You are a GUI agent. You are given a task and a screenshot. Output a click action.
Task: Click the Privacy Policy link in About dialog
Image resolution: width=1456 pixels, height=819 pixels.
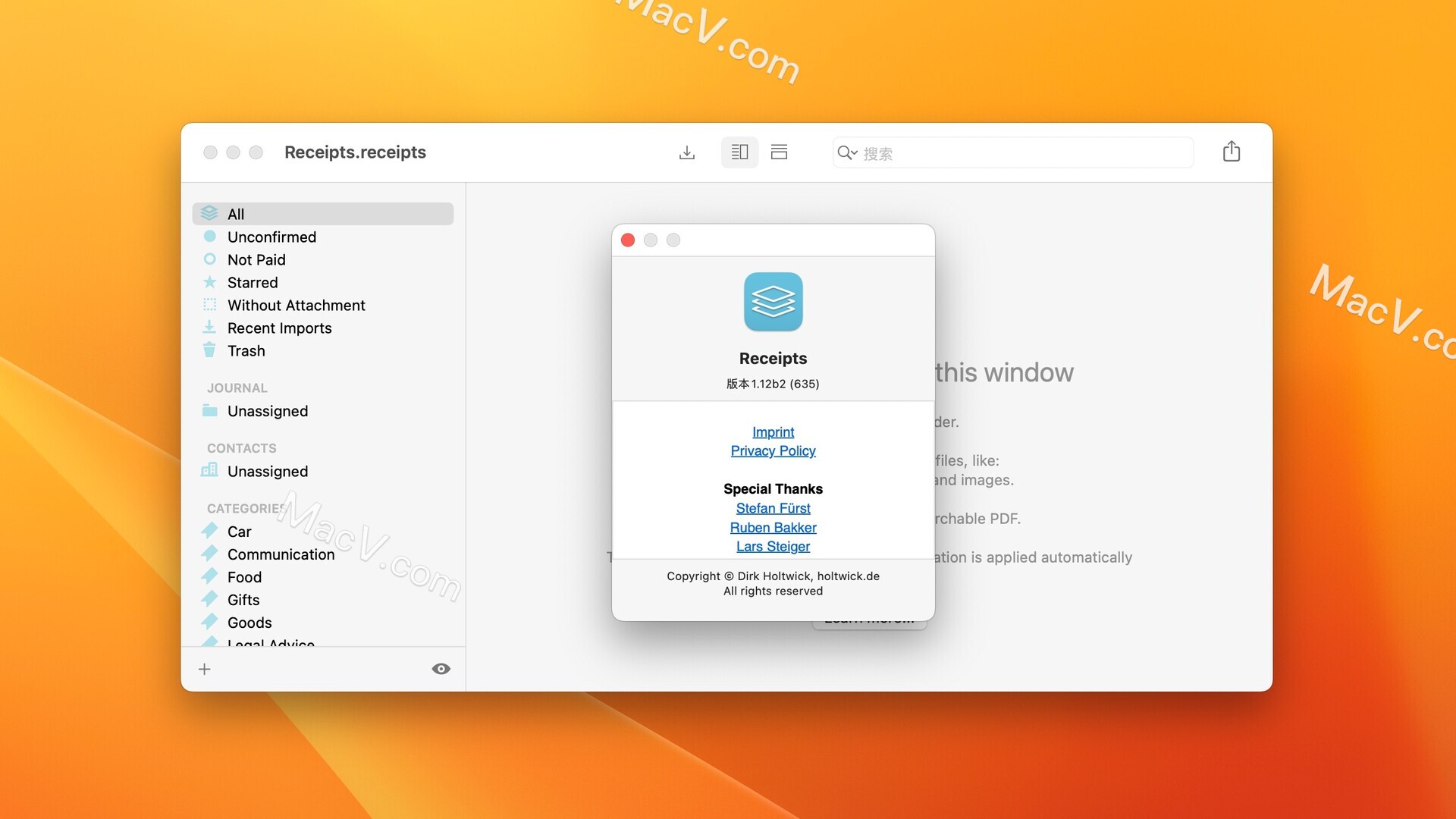(773, 450)
